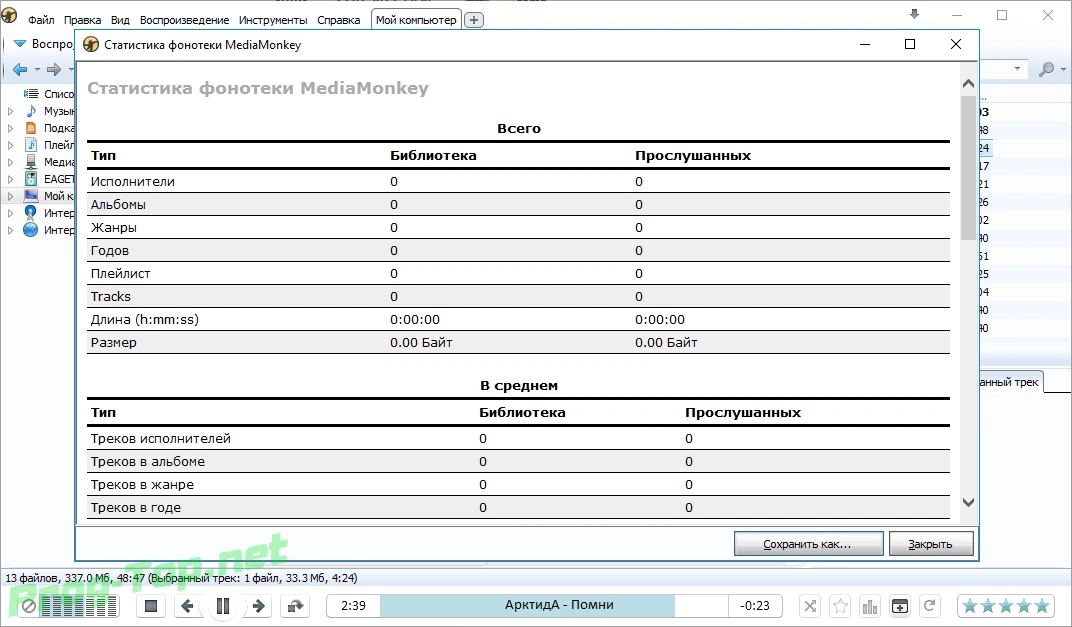Collapse the Воспроизведение panel blue triangle

(x=20, y=44)
